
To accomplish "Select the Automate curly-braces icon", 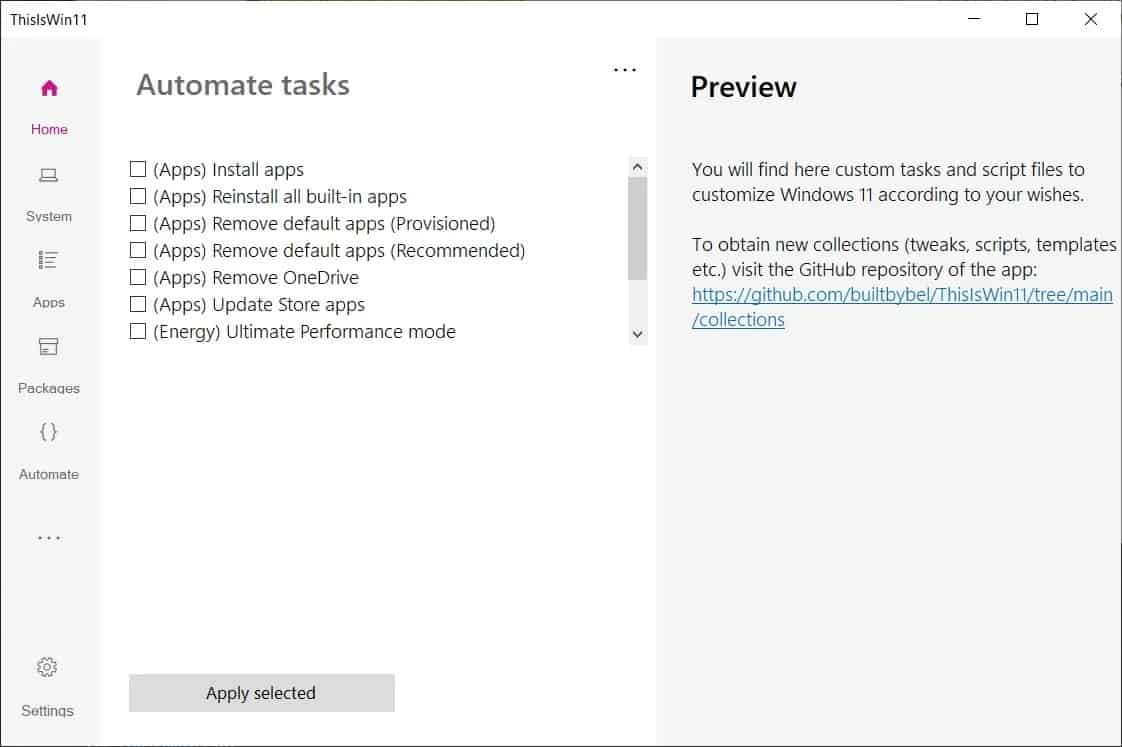I will pos(48,432).
